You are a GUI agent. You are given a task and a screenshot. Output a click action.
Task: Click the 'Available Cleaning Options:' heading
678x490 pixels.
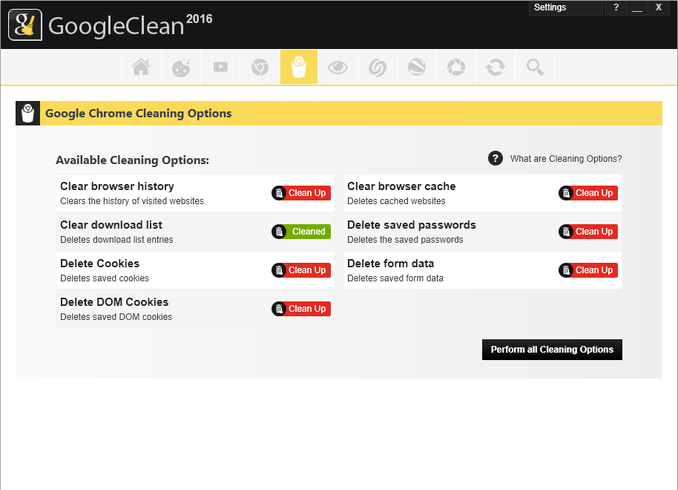pyautogui.click(x=132, y=160)
